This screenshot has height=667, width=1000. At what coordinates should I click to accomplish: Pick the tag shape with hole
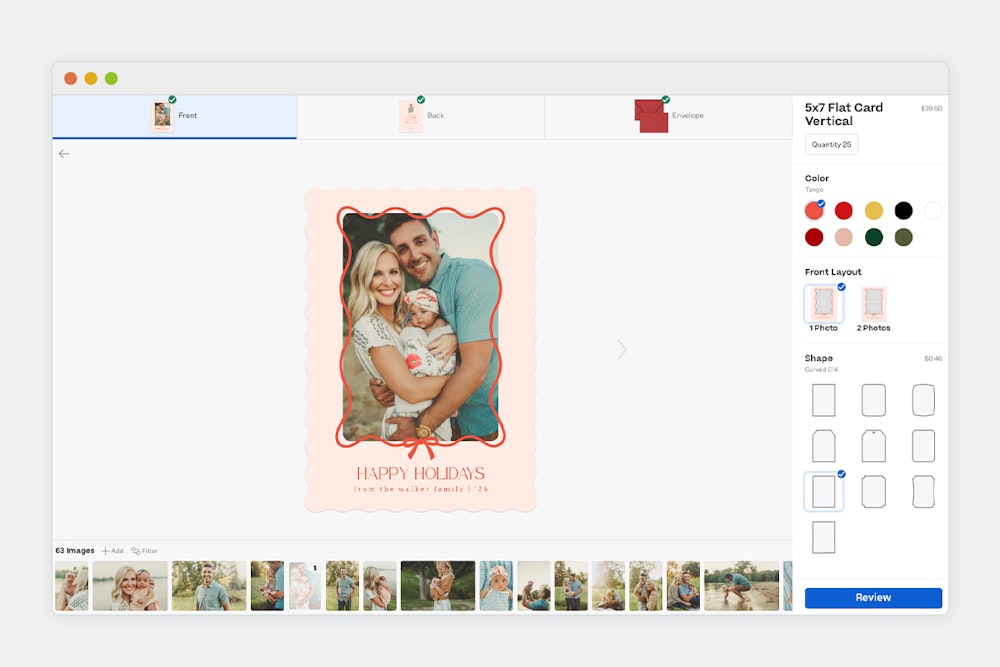pos(873,446)
